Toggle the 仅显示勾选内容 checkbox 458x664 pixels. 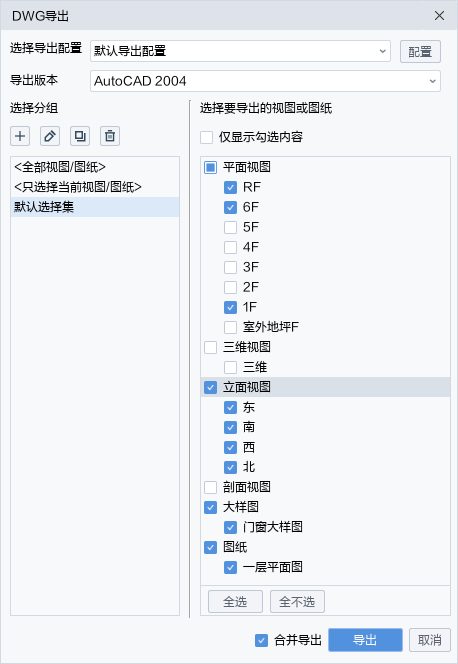point(207,137)
